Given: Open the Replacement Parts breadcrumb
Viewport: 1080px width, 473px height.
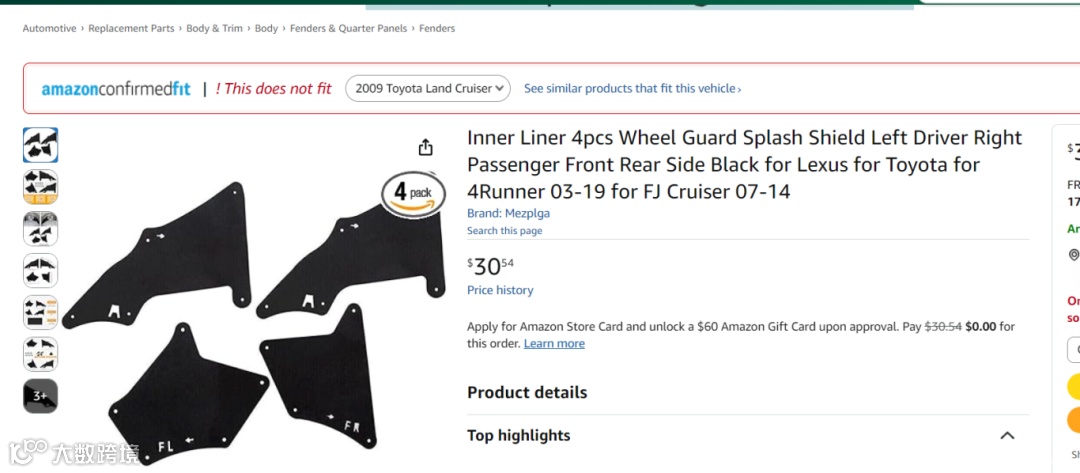Looking at the screenshot, I should click(x=131, y=28).
